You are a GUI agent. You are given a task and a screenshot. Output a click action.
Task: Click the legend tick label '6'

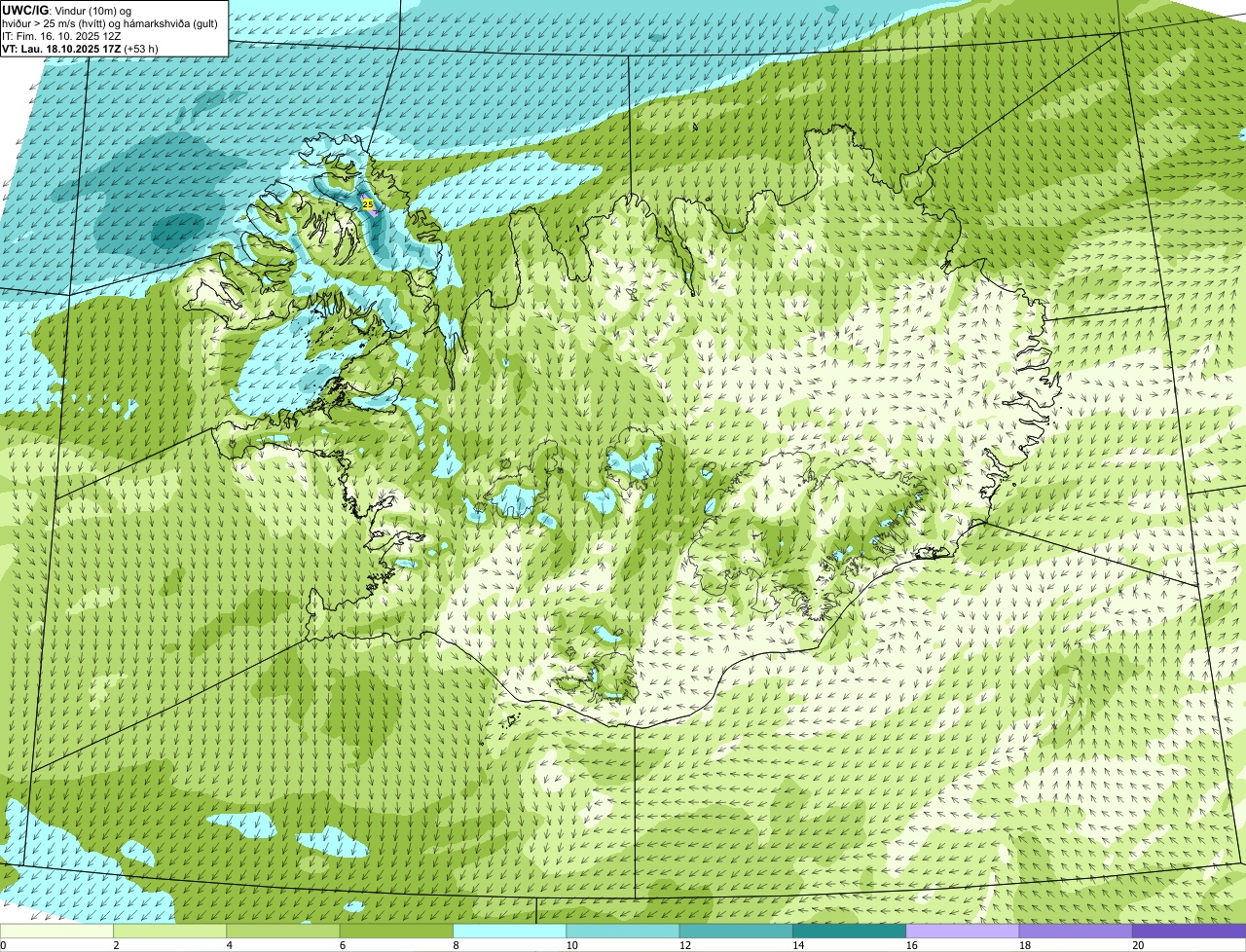click(x=343, y=945)
